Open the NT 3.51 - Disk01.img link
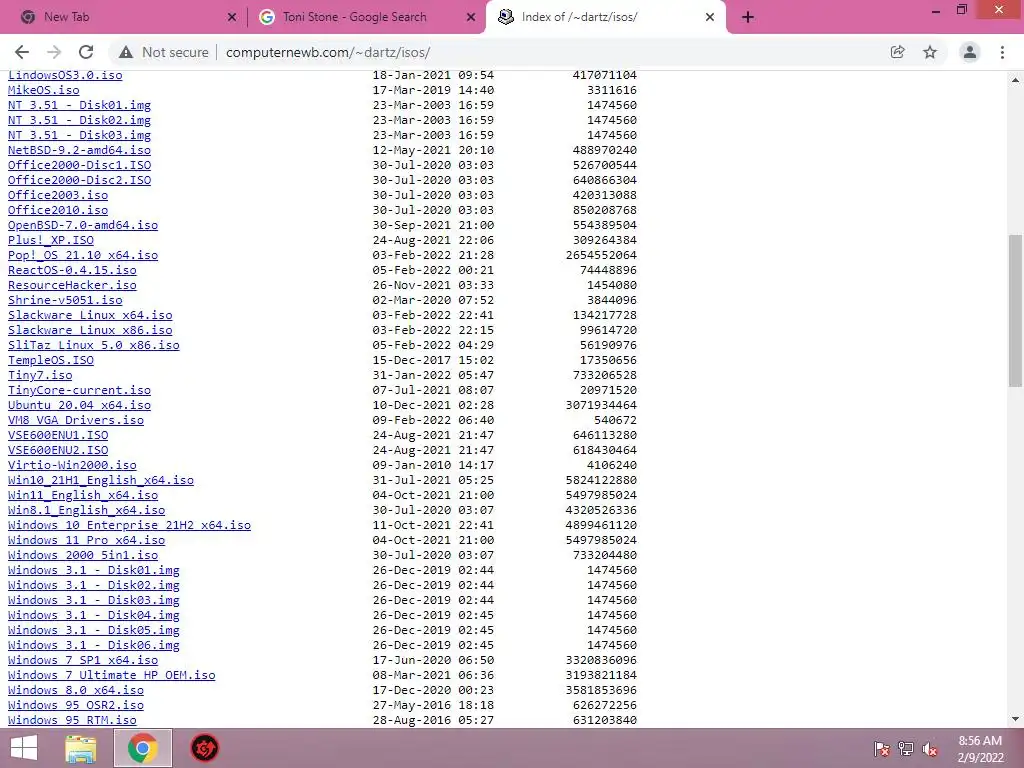 (x=79, y=105)
